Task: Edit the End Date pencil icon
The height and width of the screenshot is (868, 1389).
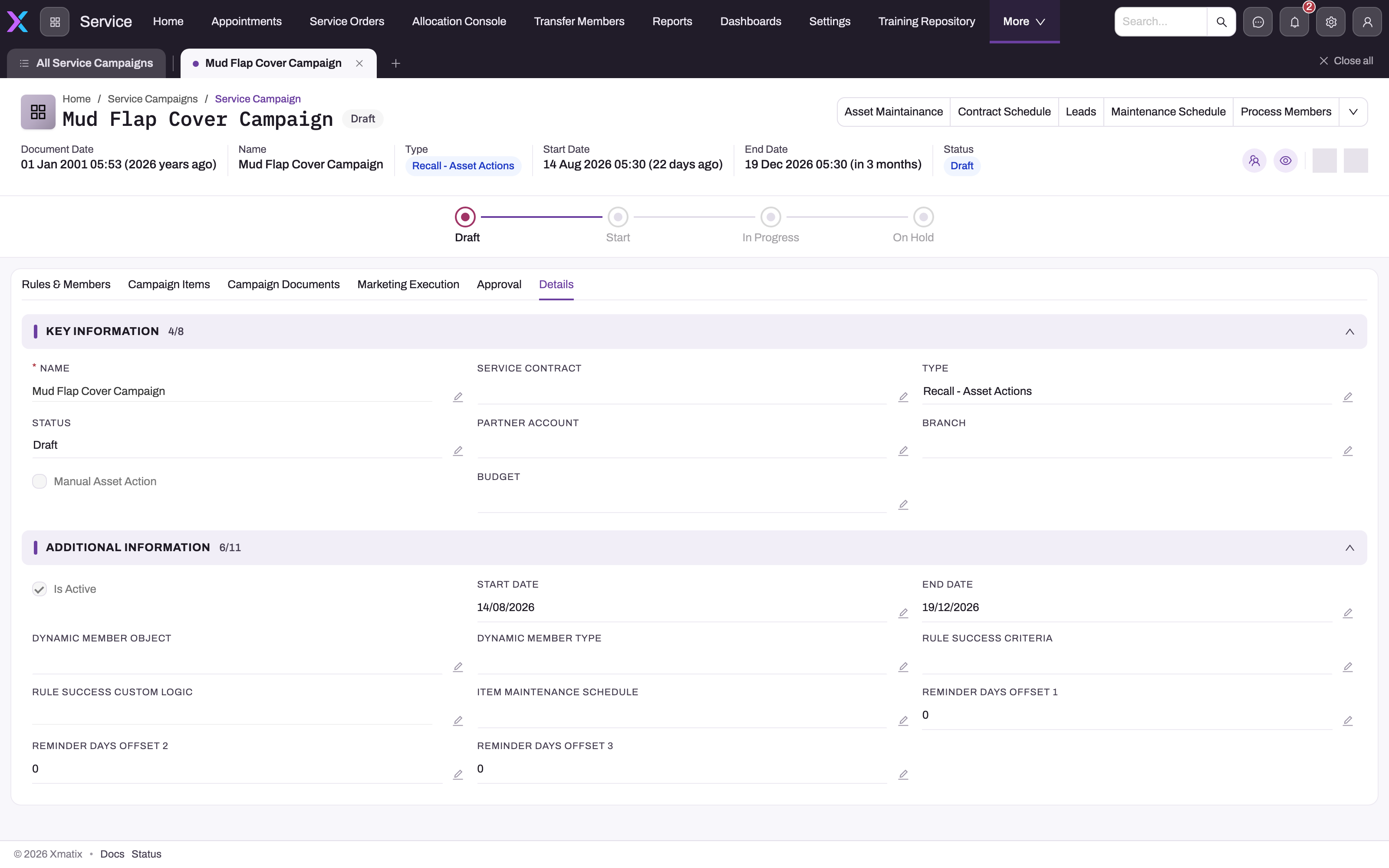Action: 1348,613
